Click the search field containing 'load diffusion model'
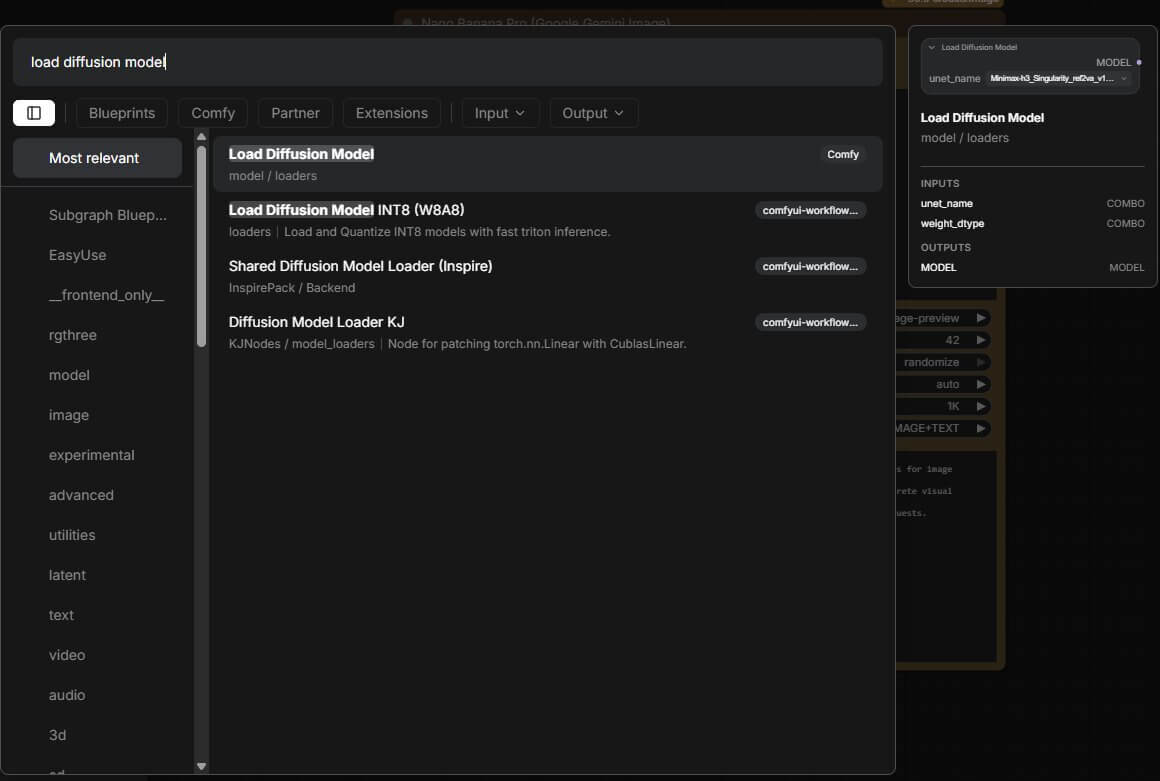 [x=448, y=62]
